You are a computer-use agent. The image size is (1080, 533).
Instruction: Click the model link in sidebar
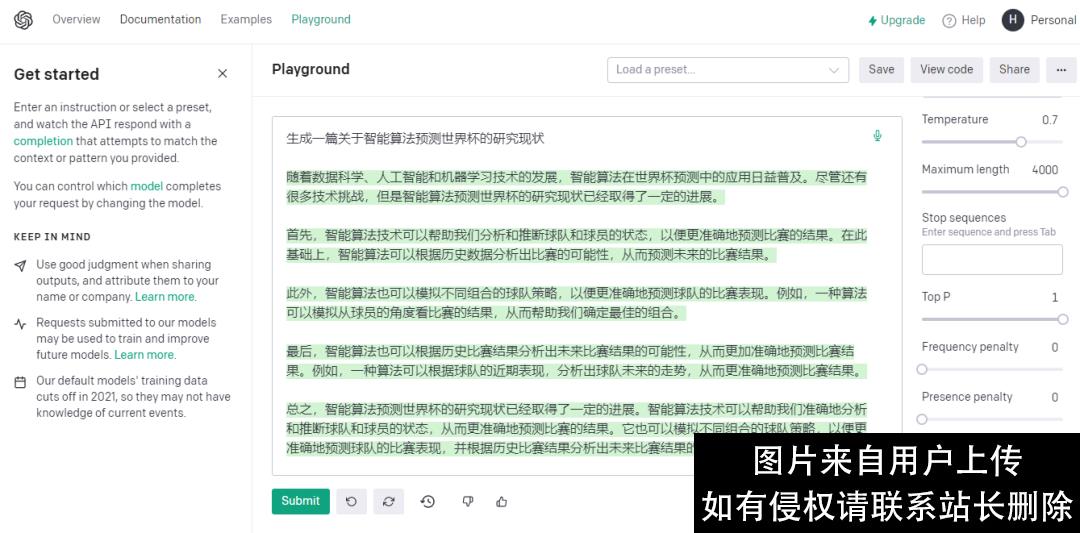point(146,186)
